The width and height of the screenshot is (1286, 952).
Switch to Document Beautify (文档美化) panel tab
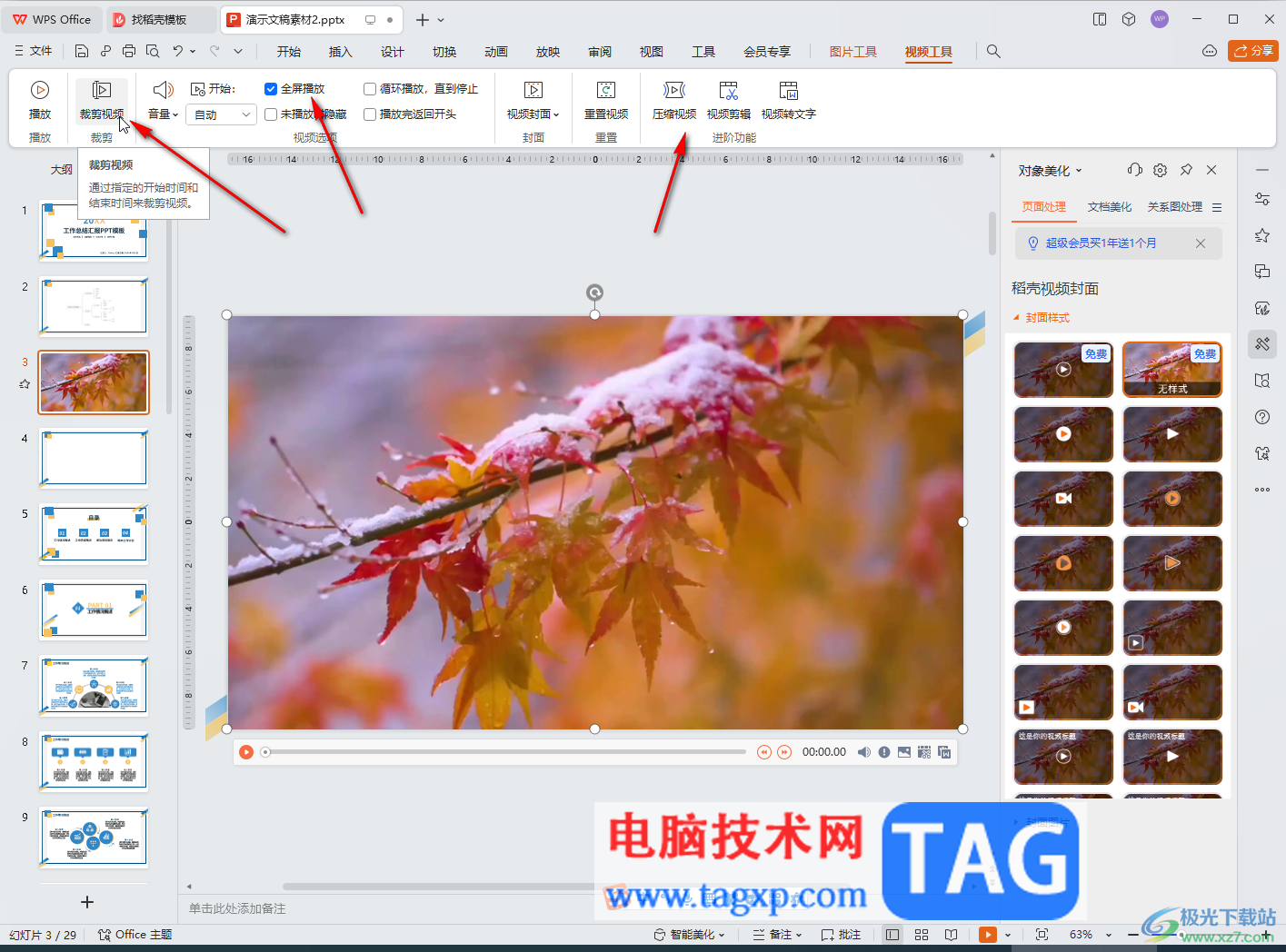[1110, 207]
